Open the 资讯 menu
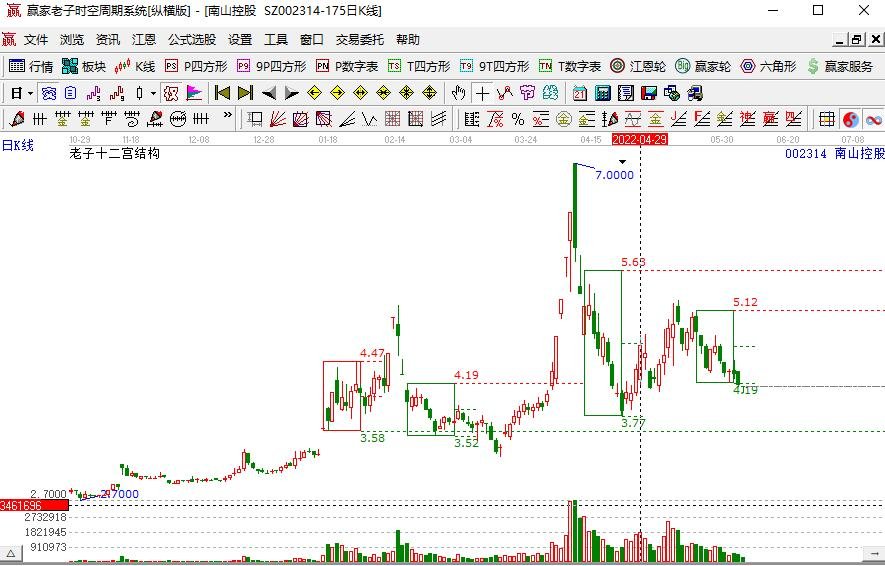This screenshot has height=566, width=885. pos(108,40)
